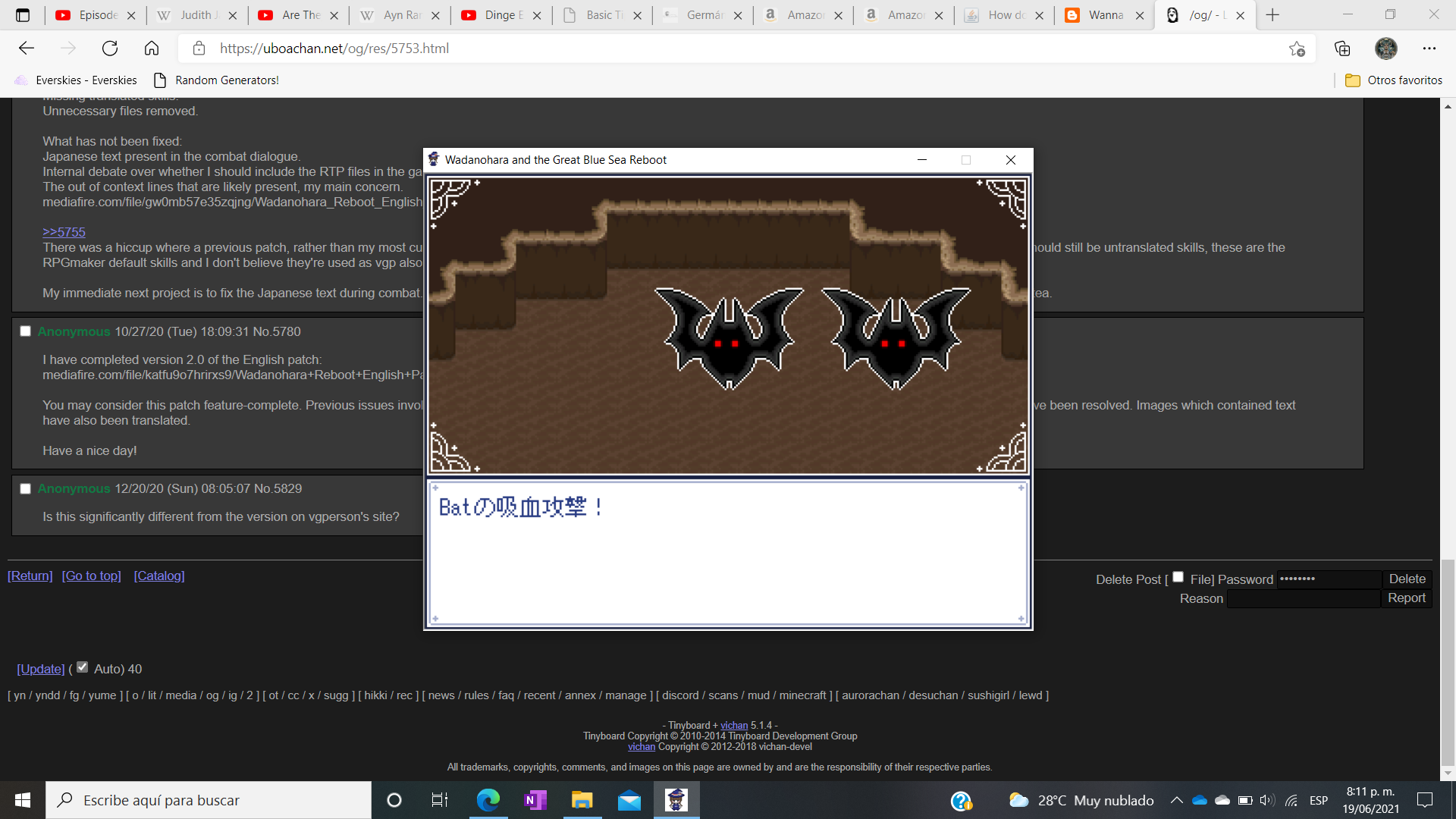Check the box for post No.5829

[25, 489]
